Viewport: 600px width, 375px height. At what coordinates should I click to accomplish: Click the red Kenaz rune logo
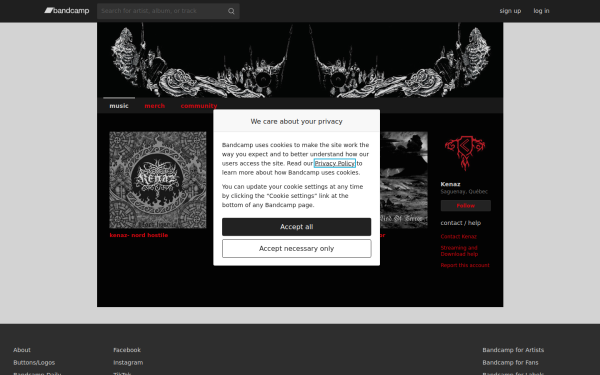click(x=465, y=153)
